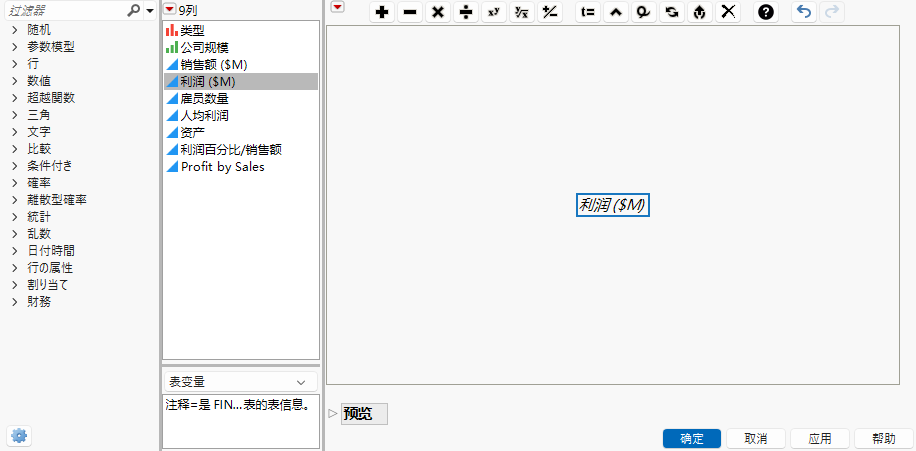Click the multiply operator button
This screenshot has width=916, height=451.
(438, 12)
